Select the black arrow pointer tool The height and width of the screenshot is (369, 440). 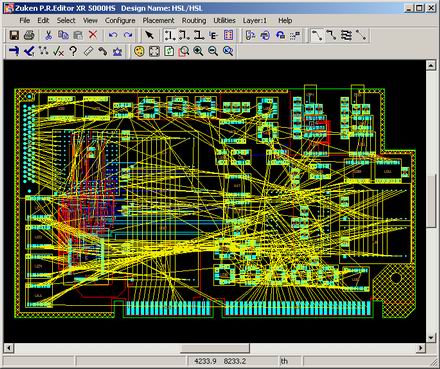pyautogui.click(x=149, y=35)
